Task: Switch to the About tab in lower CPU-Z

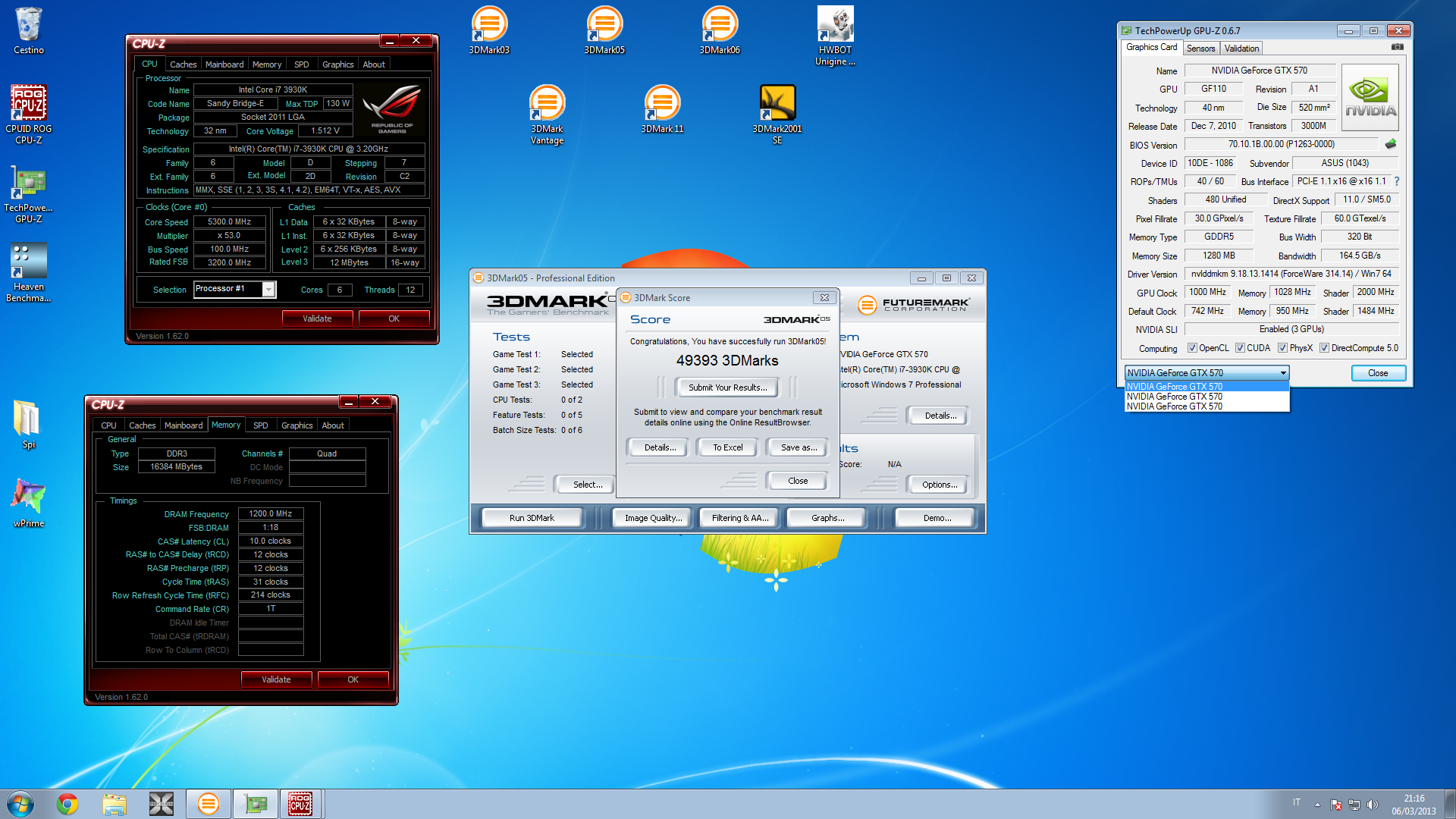Action: coord(333,425)
